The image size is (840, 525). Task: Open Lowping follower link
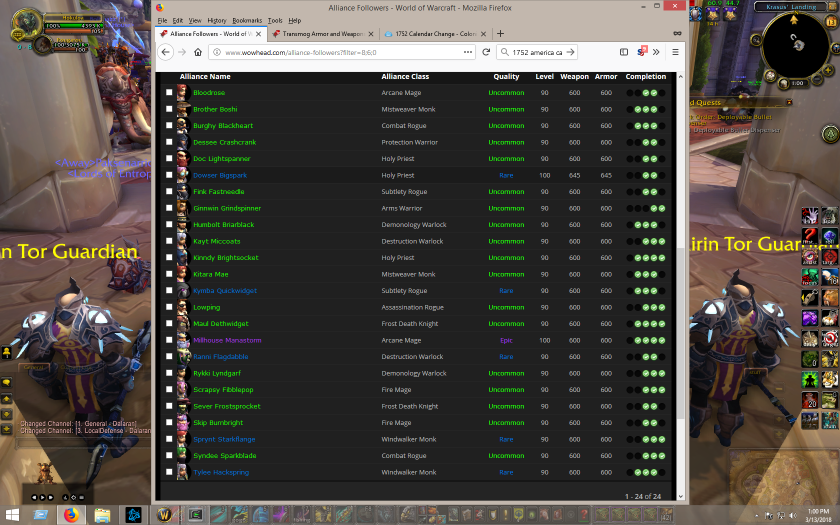[x=206, y=308]
